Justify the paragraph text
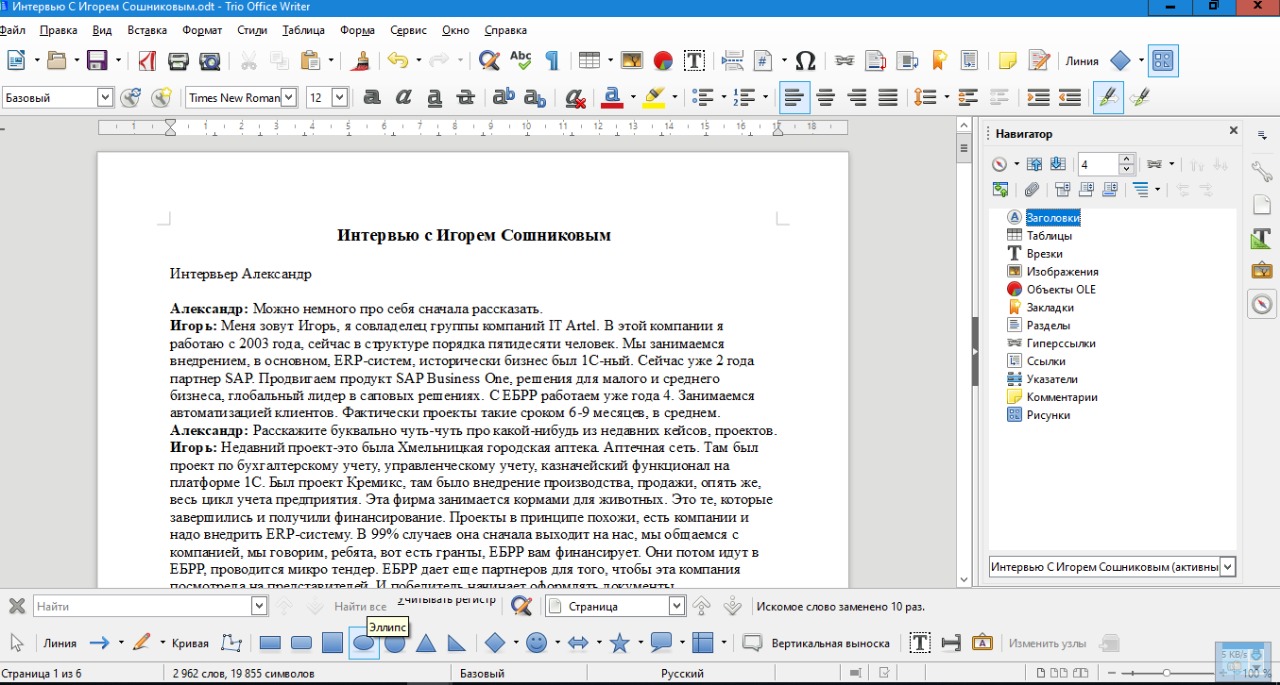The image size is (1280, 685). click(887, 98)
